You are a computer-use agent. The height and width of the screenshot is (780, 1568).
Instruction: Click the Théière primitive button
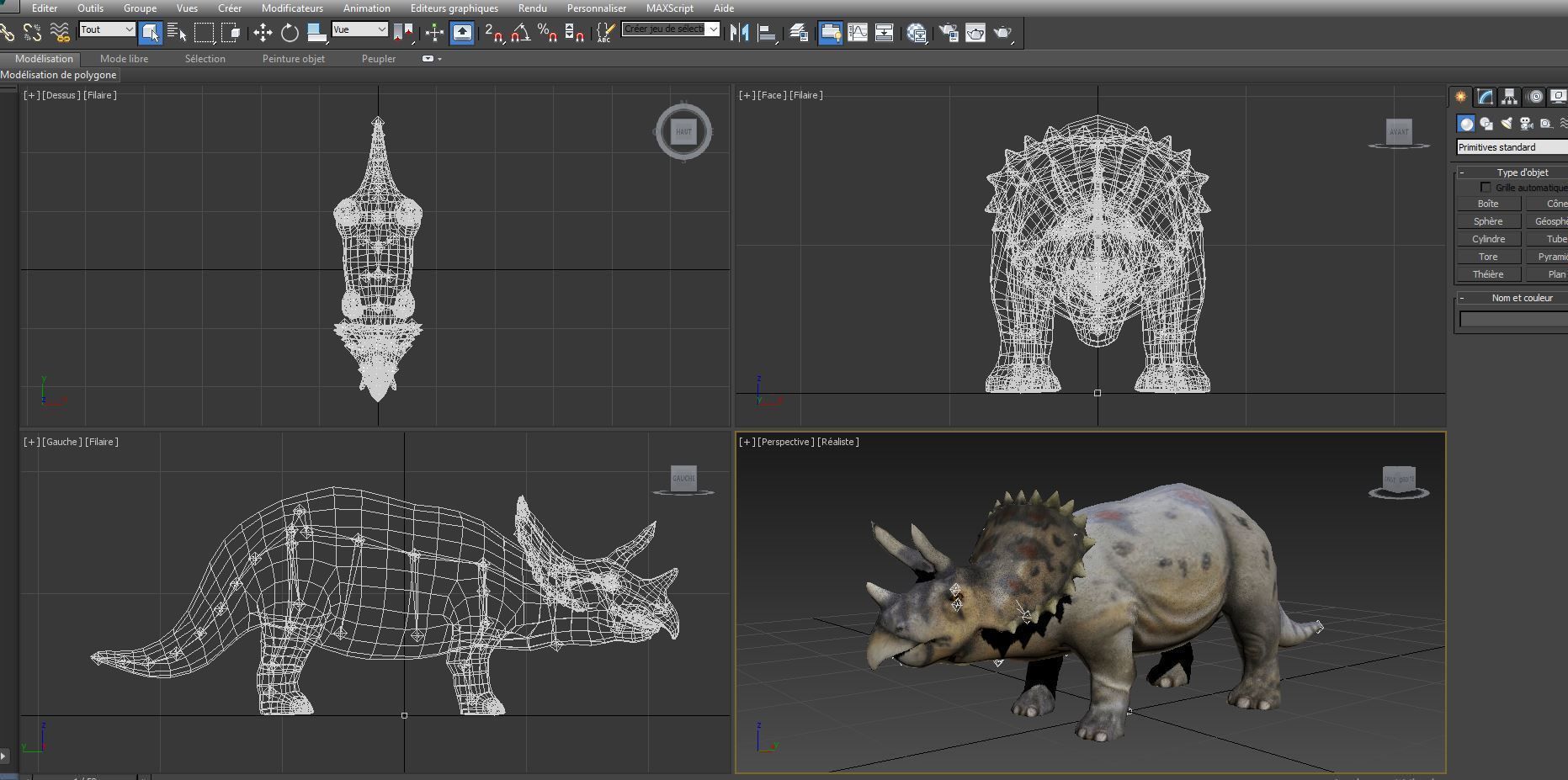1488,274
